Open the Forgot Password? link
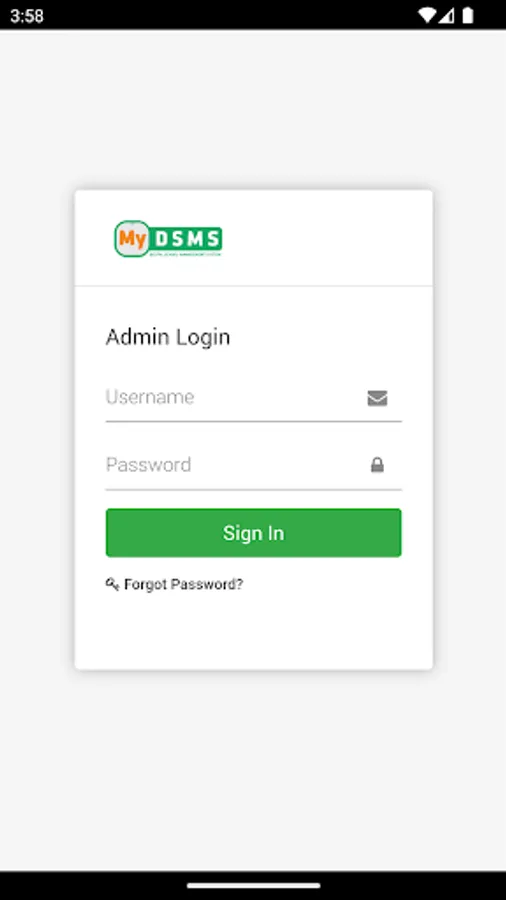 (184, 584)
